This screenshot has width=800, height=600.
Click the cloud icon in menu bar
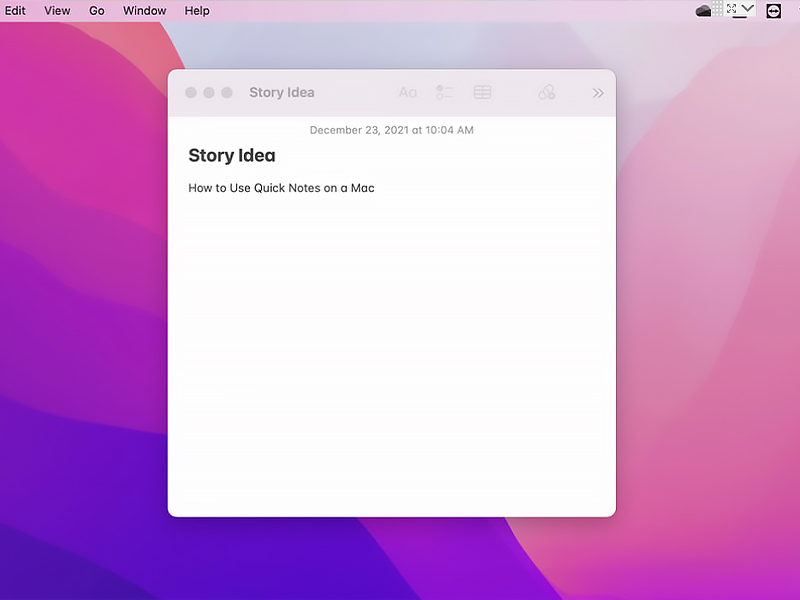(704, 11)
